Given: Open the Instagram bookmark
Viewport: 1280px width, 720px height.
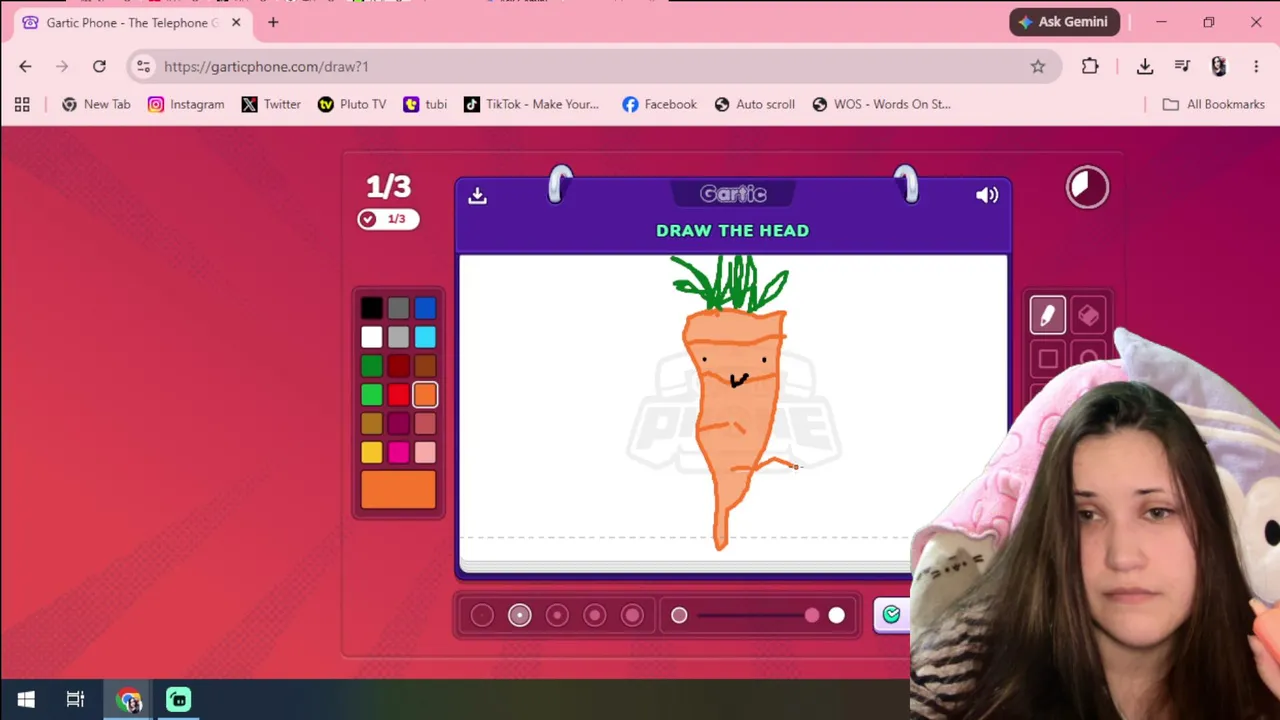Looking at the screenshot, I should 186,104.
